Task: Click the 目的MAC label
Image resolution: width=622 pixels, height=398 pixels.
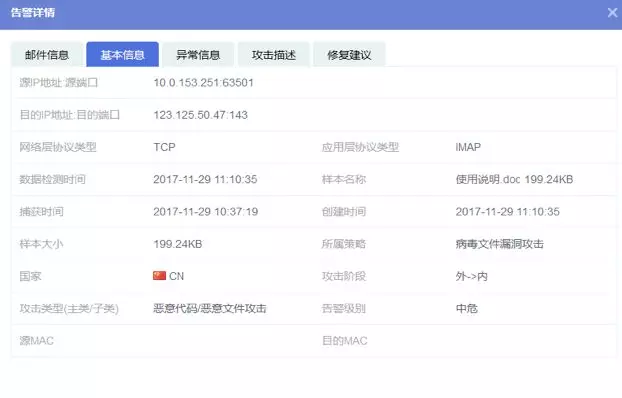Action: (x=345, y=340)
